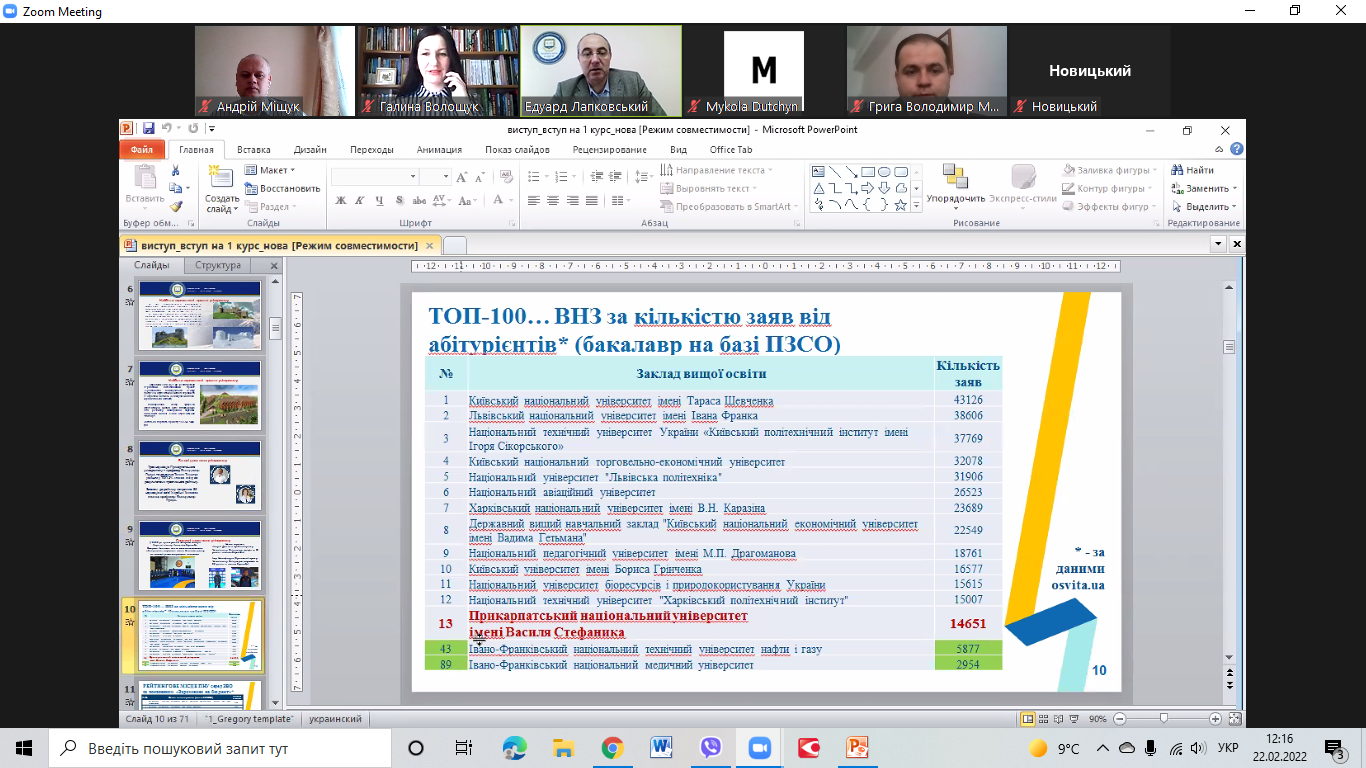
Task: Select slide 8 thumbnail in slides panel
Action: coord(200,476)
